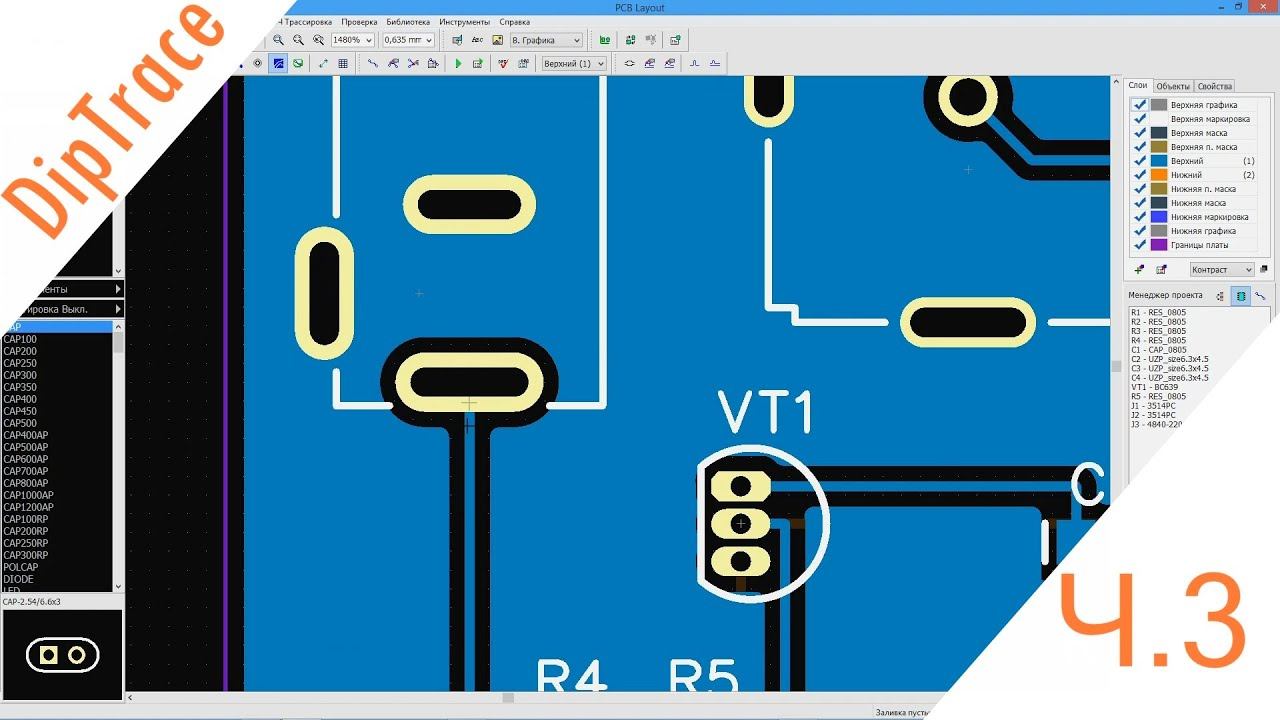The width and height of the screenshot is (1280, 720).
Task: Select CAP1000AP in the component list
Action: coord(57,495)
